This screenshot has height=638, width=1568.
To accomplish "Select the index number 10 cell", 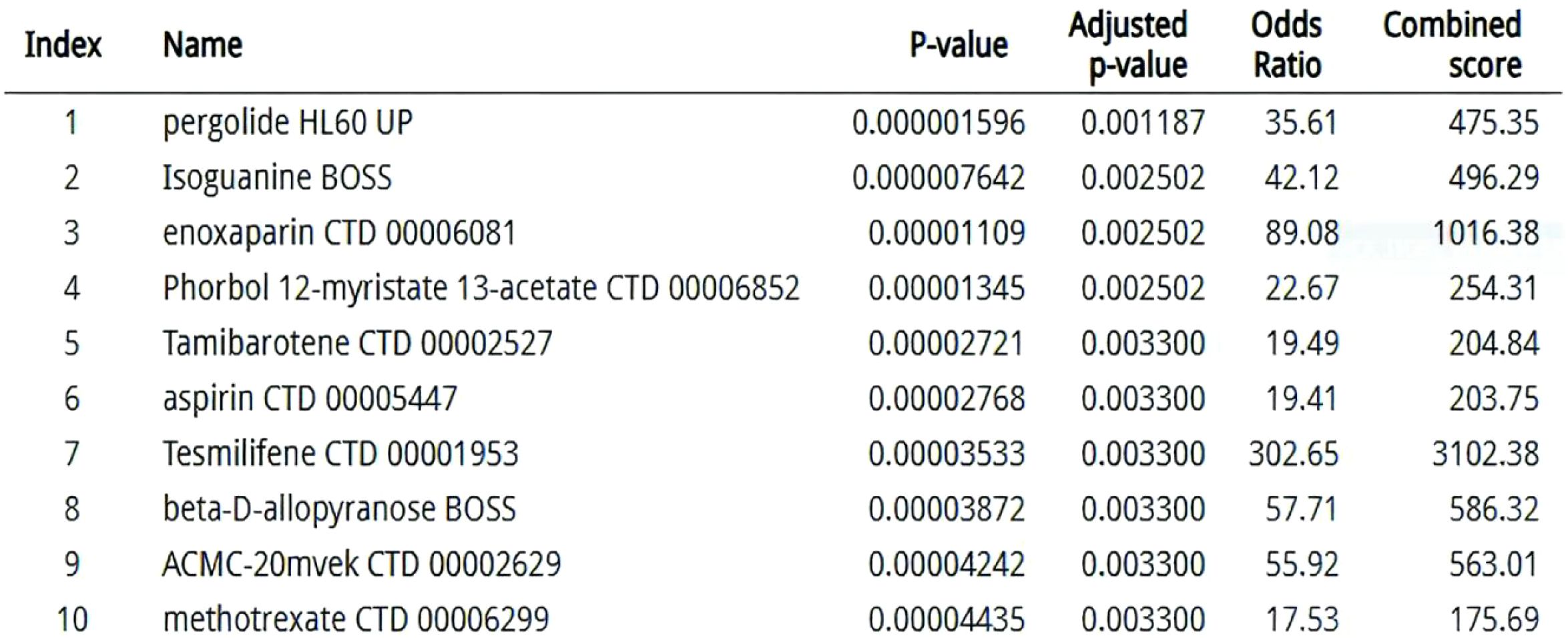I will coord(72,619).
